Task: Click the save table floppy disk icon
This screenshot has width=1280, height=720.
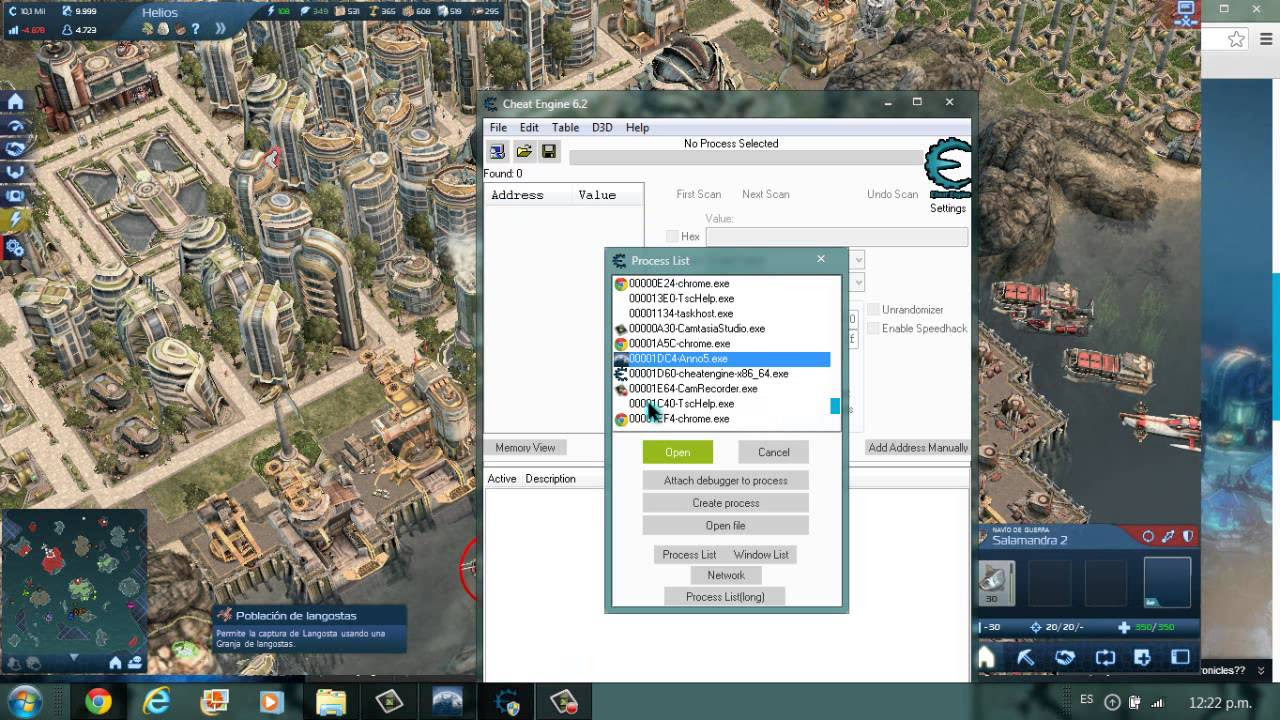Action: click(549, 151)
